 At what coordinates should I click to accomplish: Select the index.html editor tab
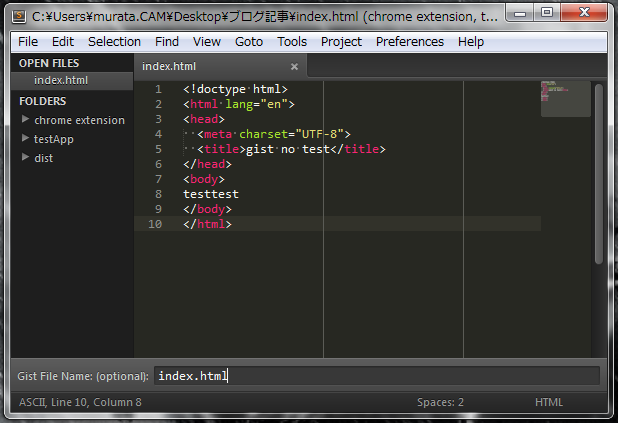pyautogui.click(x=220, y=66)
